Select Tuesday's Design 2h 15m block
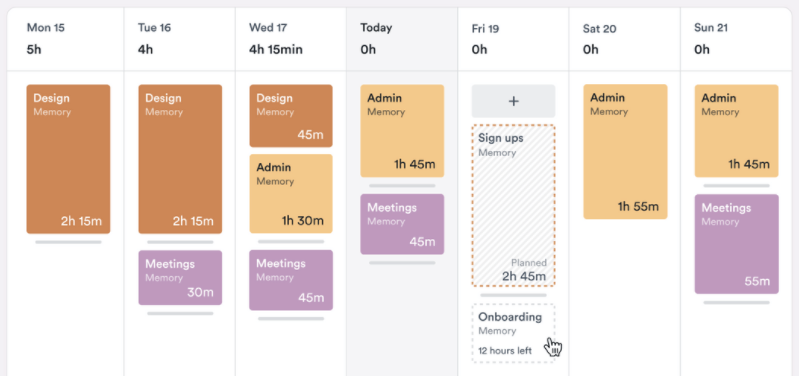Screen dimensions: 799x376 click(x=180, y=159)
